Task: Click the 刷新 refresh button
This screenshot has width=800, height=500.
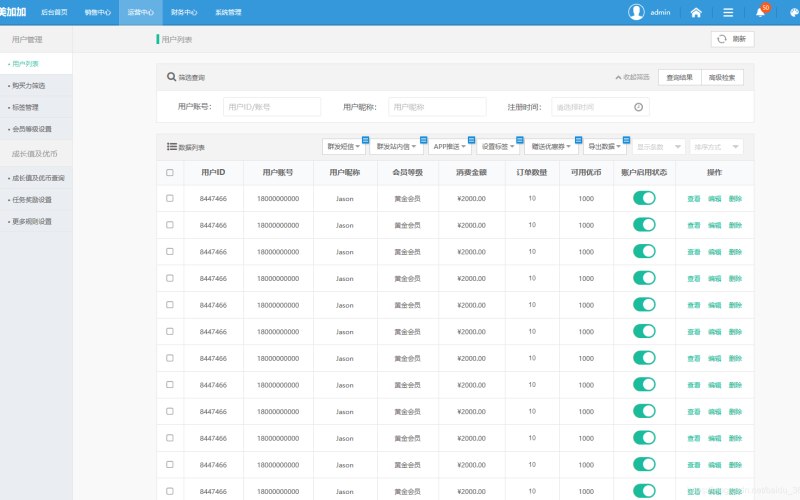Action: click(x=732, y=39)
